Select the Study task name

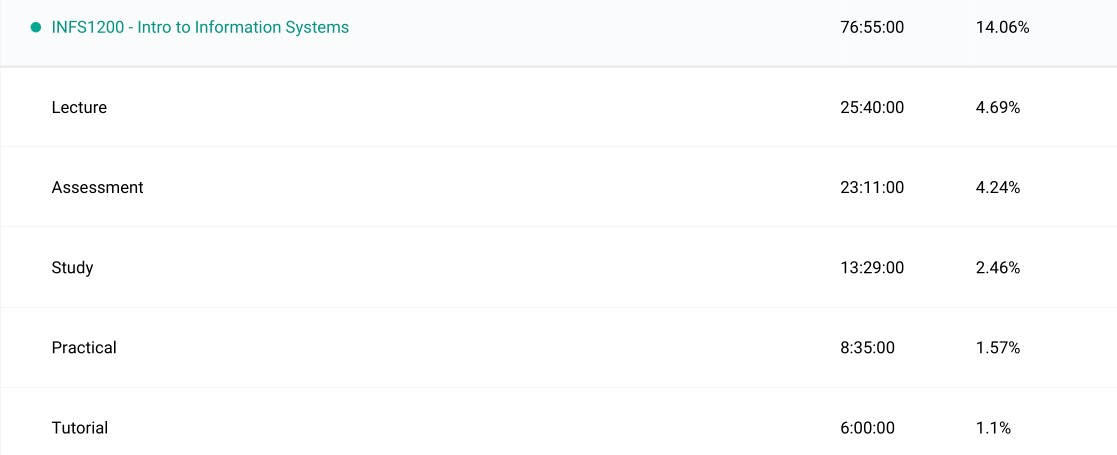[x=72, y=268]
